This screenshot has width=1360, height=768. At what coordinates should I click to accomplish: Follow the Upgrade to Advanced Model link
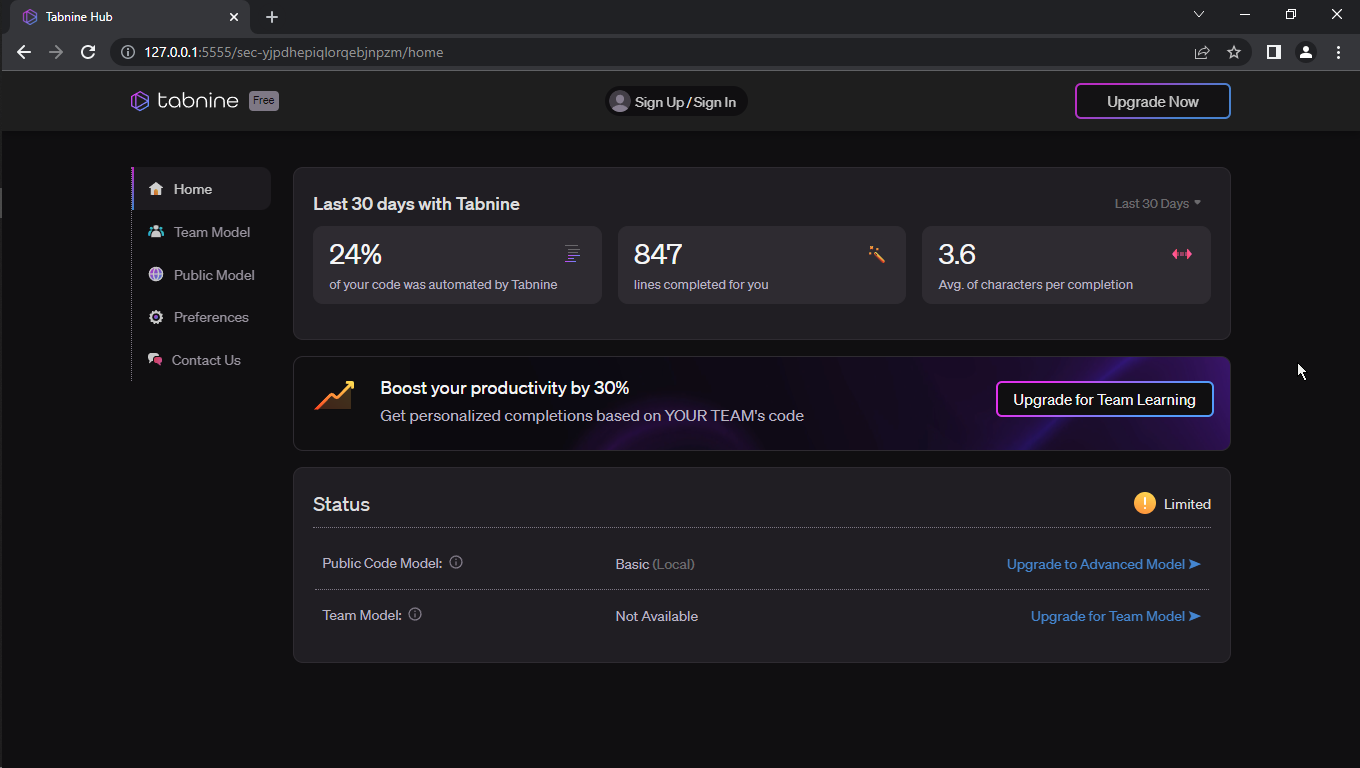point(1104,564)
